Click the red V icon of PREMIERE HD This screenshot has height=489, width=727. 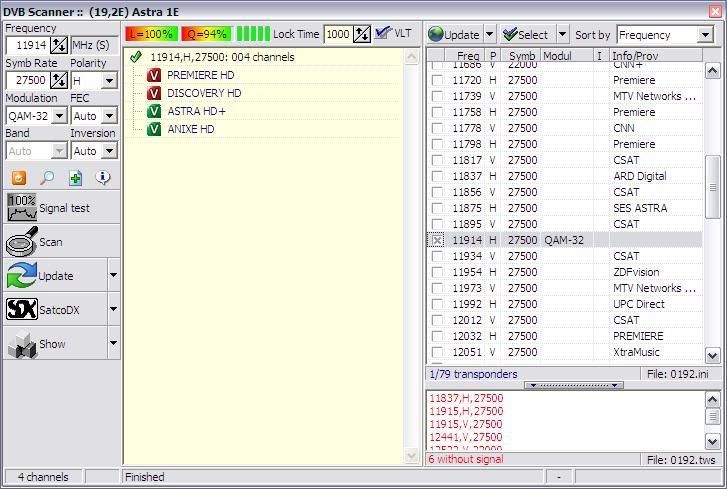(154, 75)
